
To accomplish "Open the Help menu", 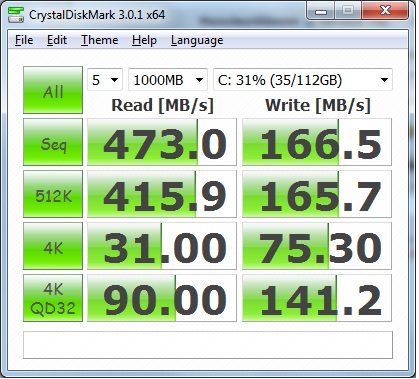I will pyautogui.click(x=144, y=40).
